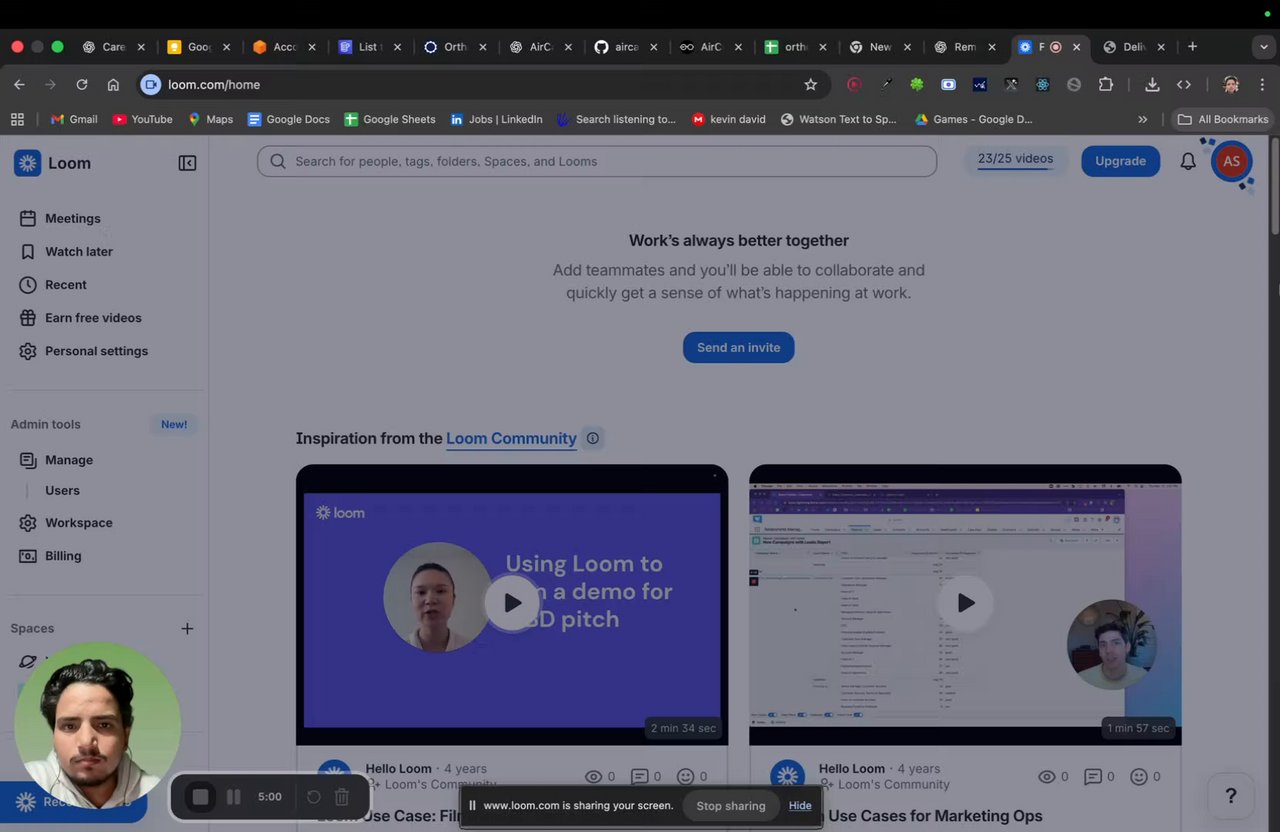The image size is (1280, 832).
Task: Open the apps grid in the bookmarks bar
Action: click(17, 119)
